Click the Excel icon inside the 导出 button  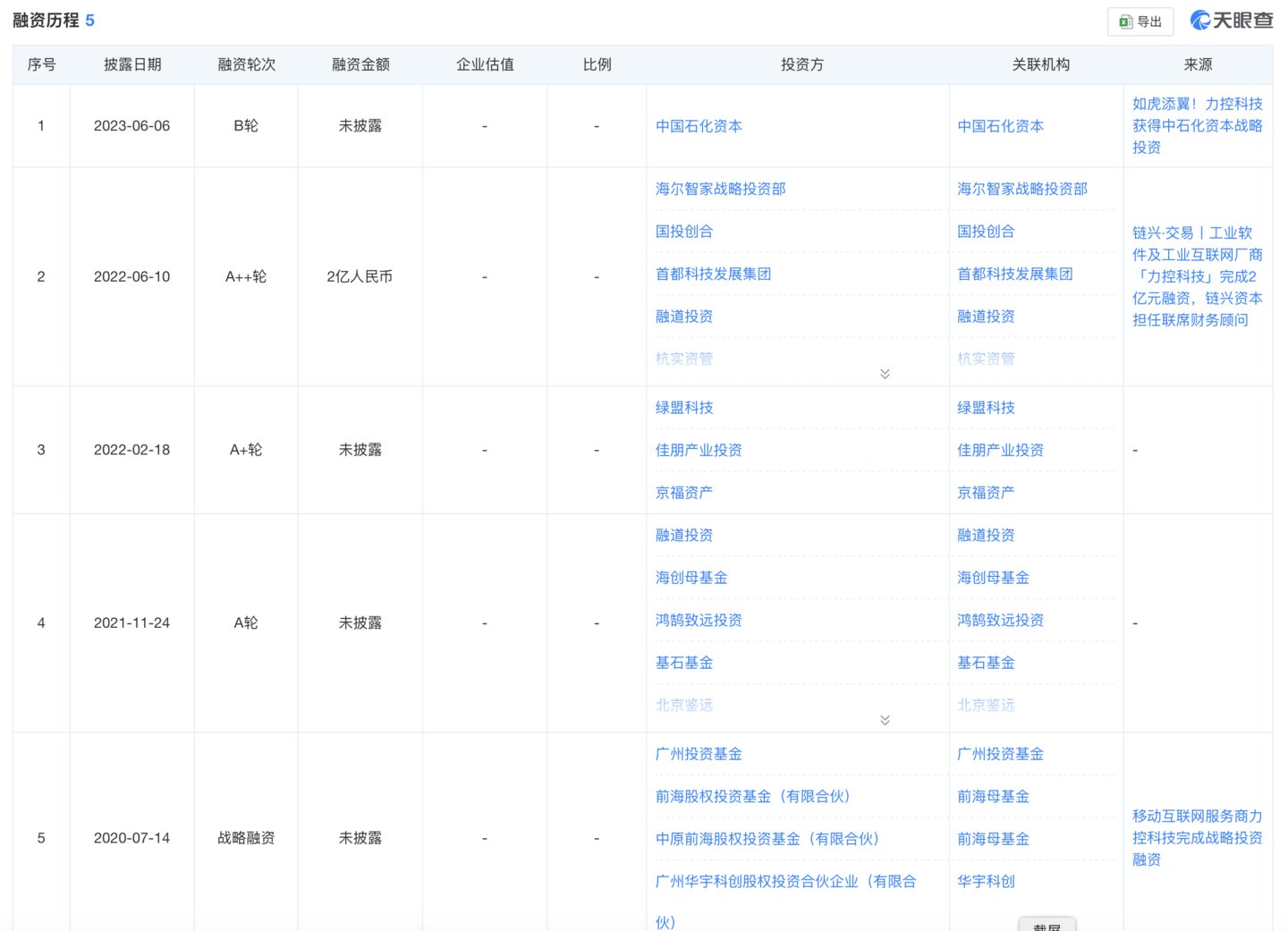tap(1125, 21)
